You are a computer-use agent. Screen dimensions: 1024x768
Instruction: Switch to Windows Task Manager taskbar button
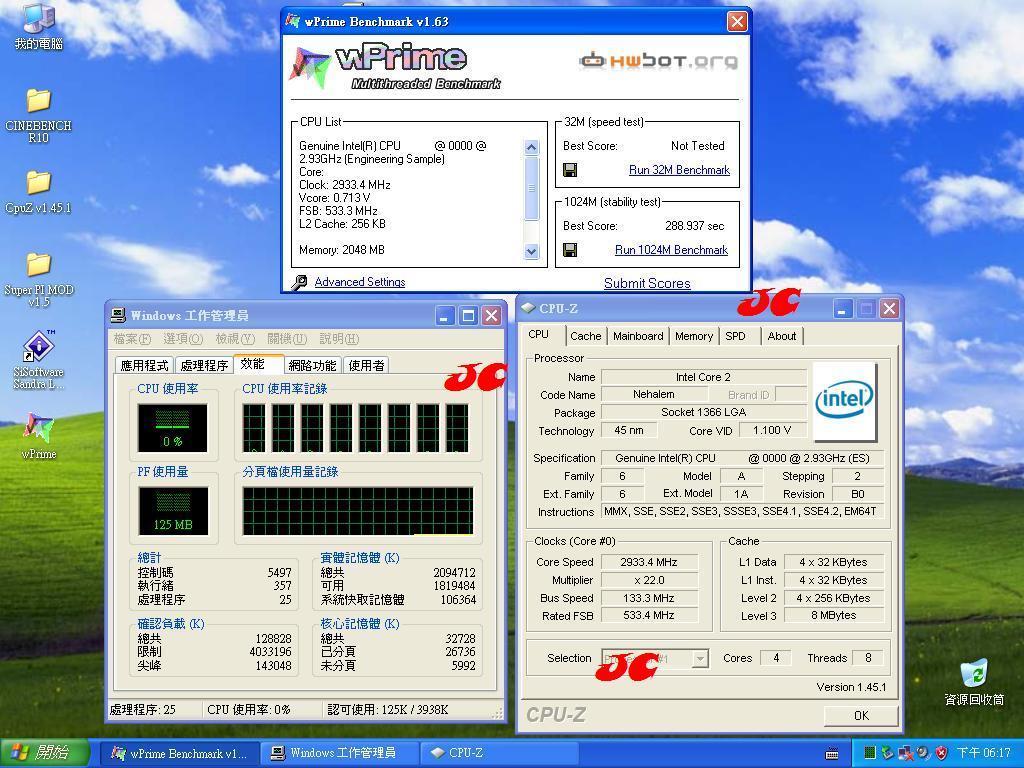[x=338, y=753]
